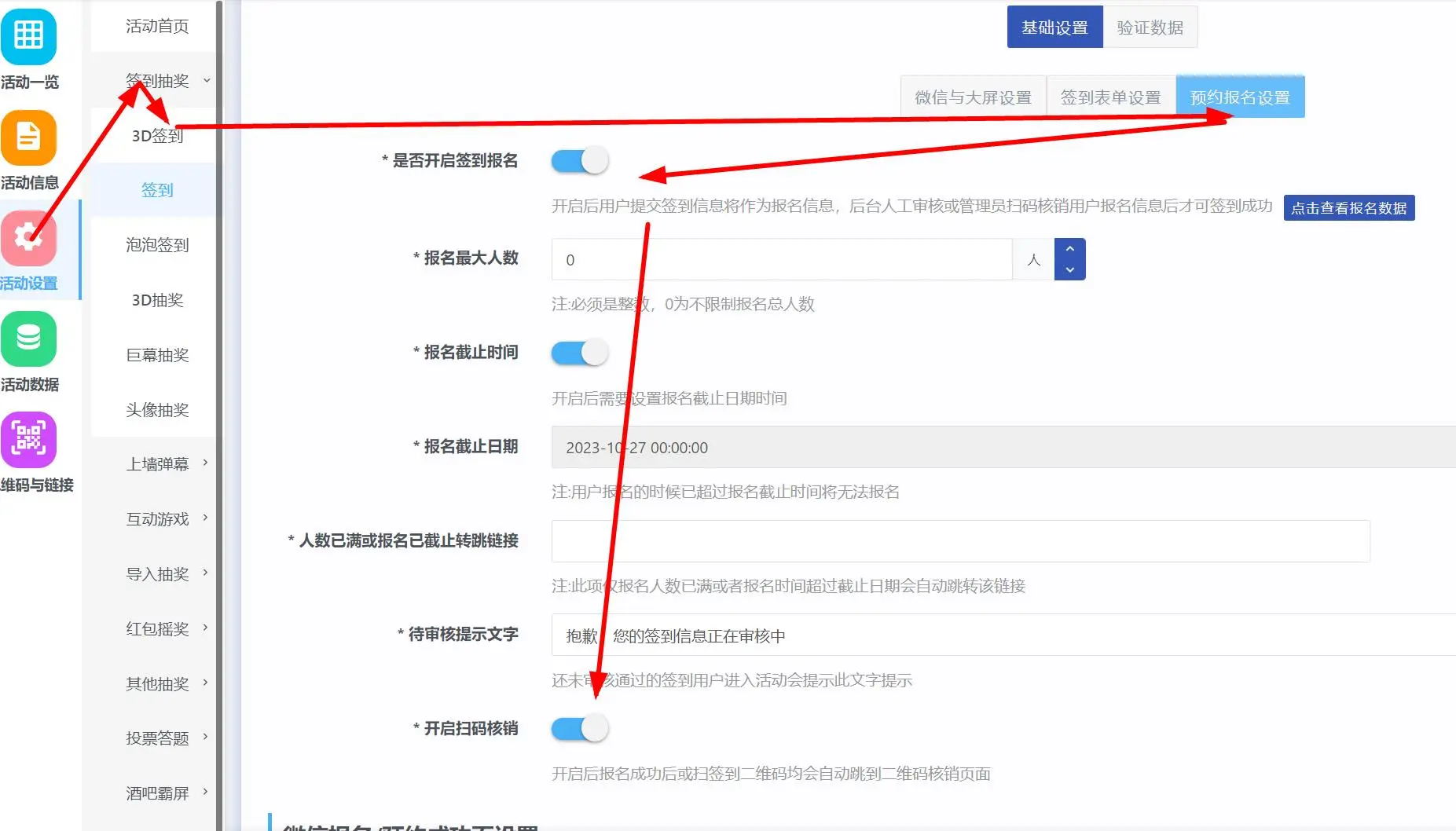Increase 报名最大人数 with the up arrow
The height and width of the screenshot is (831, 1456).
(1069, 249)
